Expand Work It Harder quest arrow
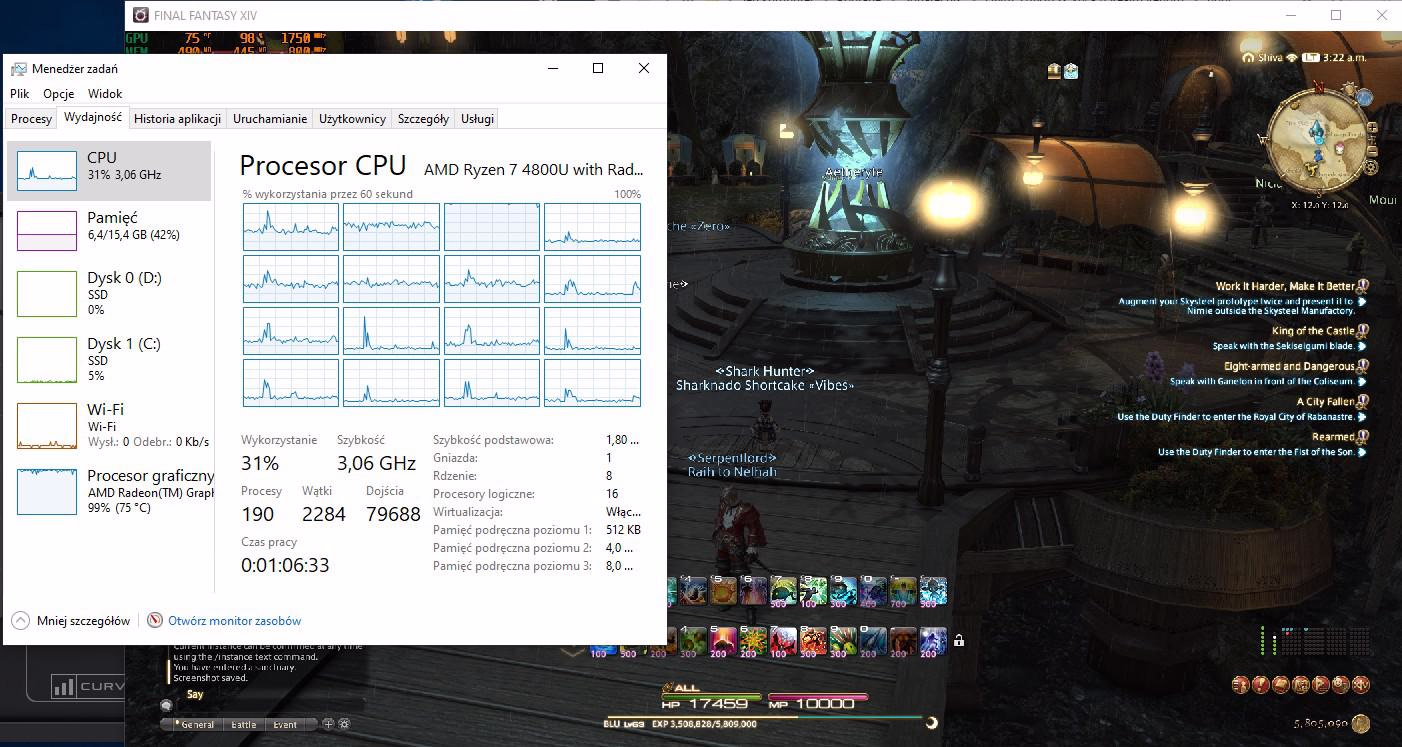 pyautogui.click(x=1362, y=300)
